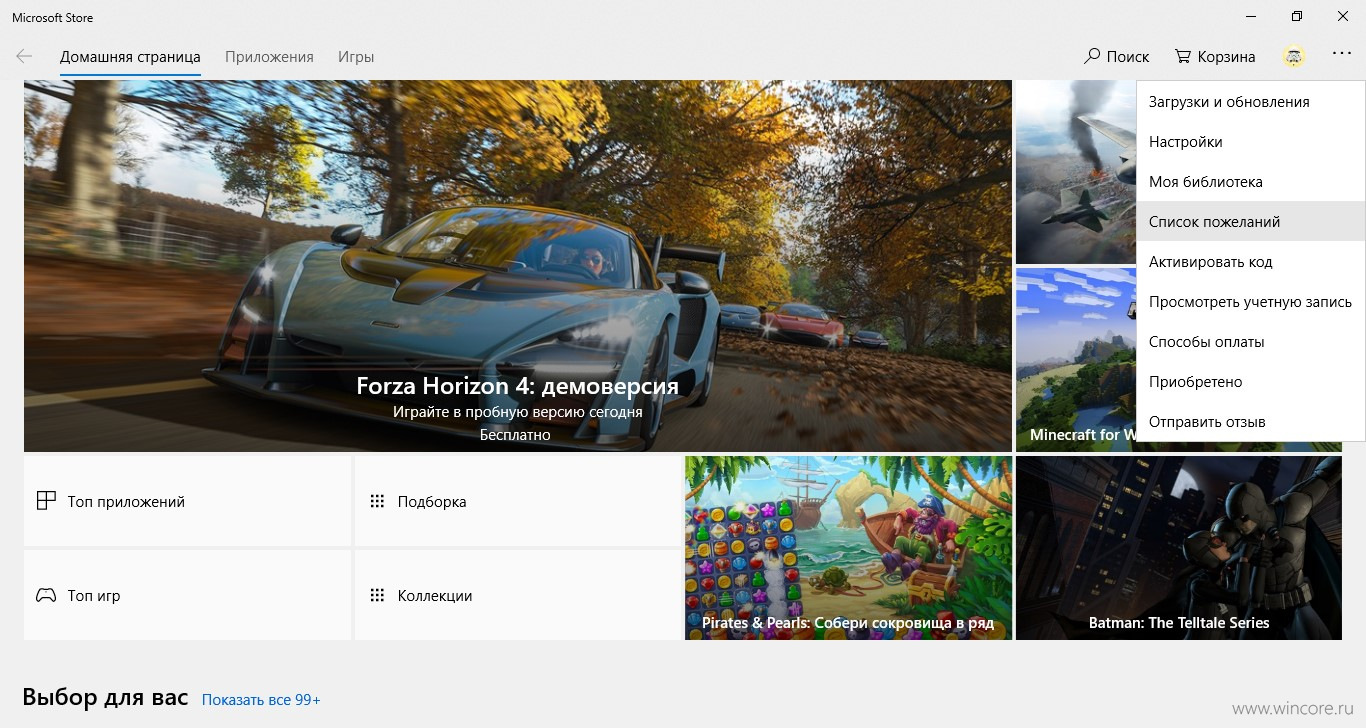Open the user account avatar
Image resolution: width=1366 pixels, height=728 pixels.
(x=1294, y=57)
